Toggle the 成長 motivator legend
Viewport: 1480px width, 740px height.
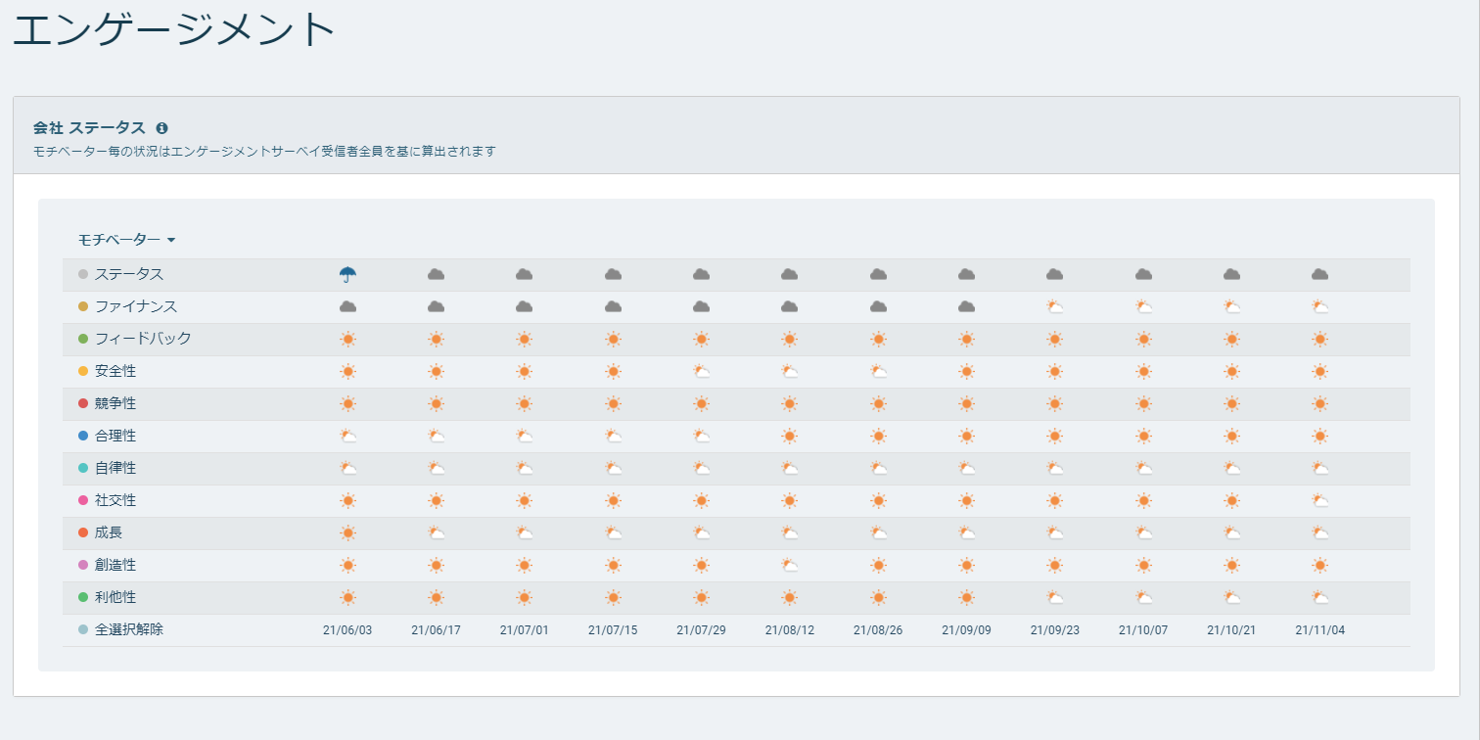coord(100,533)
